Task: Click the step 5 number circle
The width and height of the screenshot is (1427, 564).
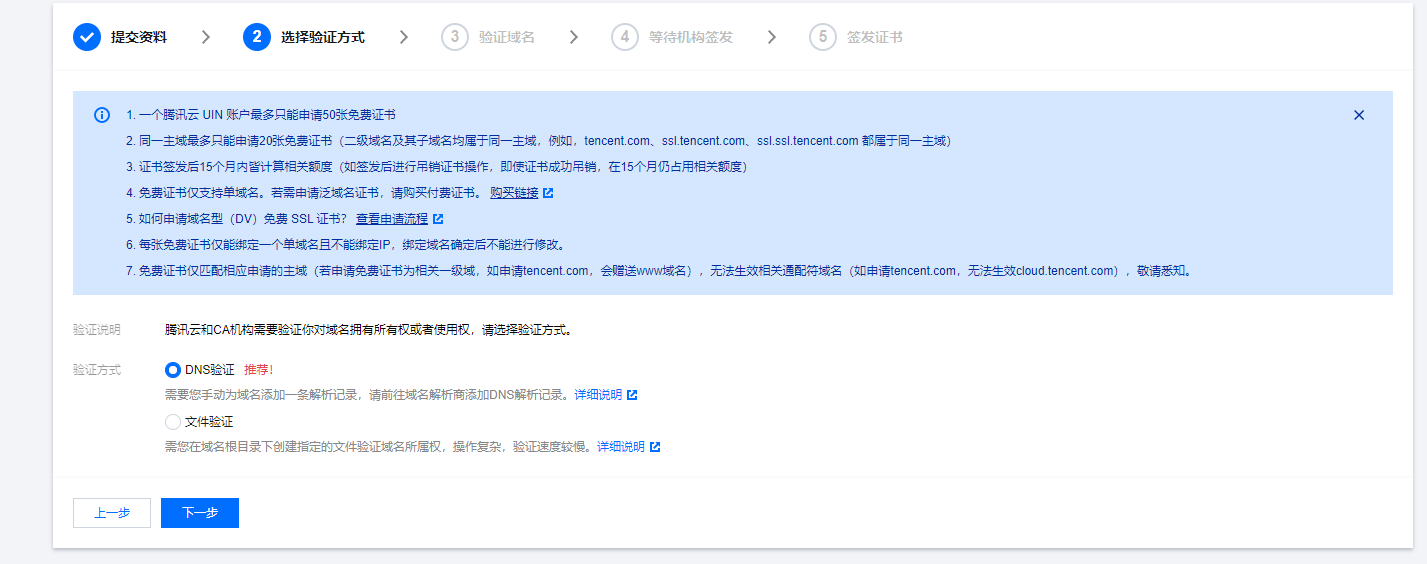Action: [823, 38]
